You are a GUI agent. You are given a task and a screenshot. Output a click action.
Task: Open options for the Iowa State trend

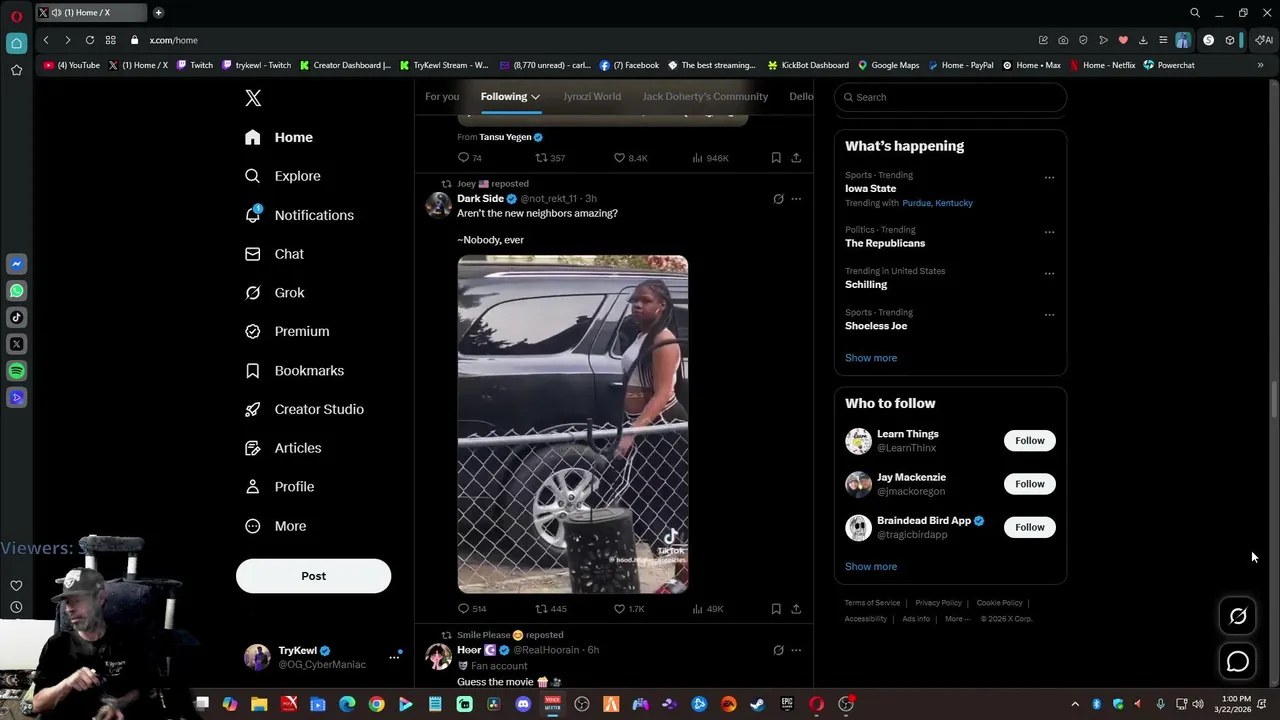pyautogui.click(x=1049, y=177)
